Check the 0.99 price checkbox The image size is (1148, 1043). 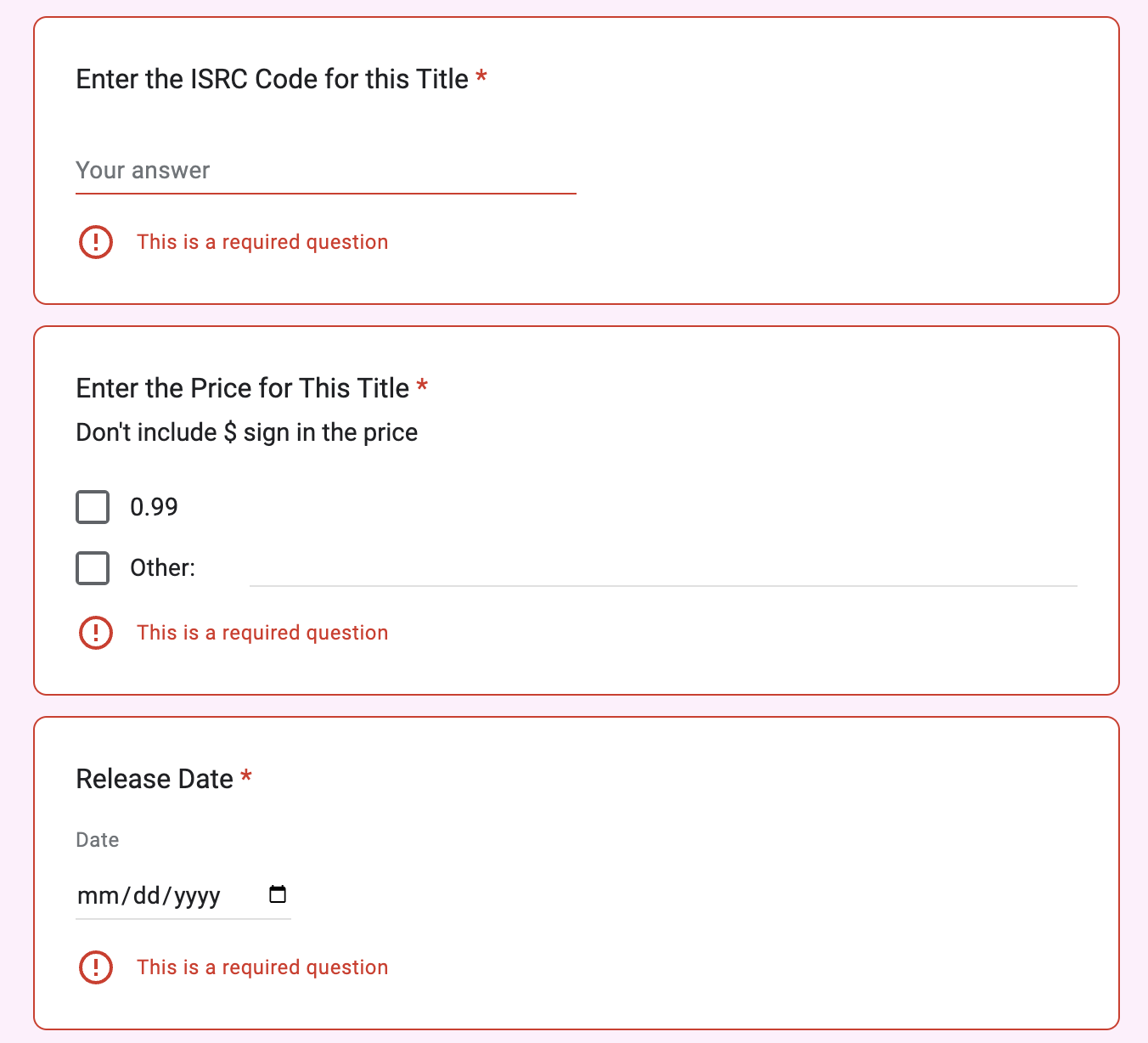[93, 507]
